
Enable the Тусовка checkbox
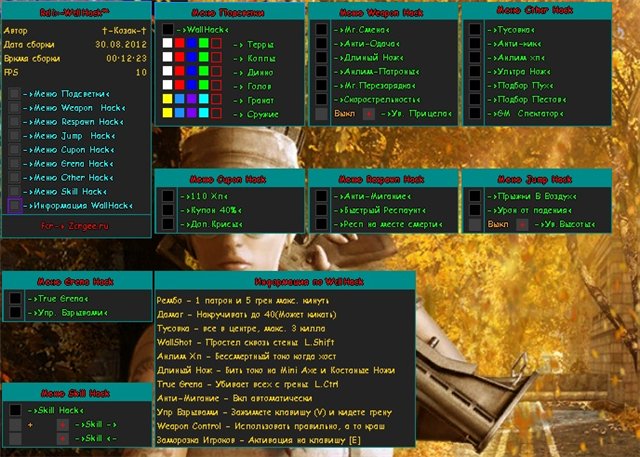[x=475, y=29]
